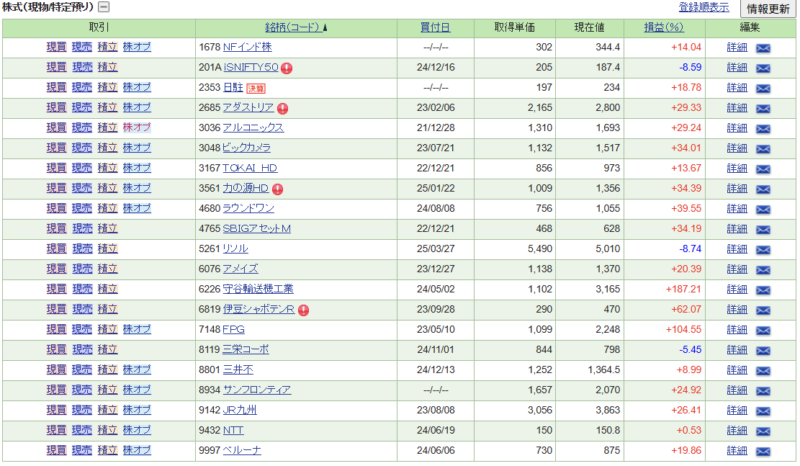Click 現買 in the NFインド株 row
This screenshot has height=466, width=800.
tap(57, 47)
